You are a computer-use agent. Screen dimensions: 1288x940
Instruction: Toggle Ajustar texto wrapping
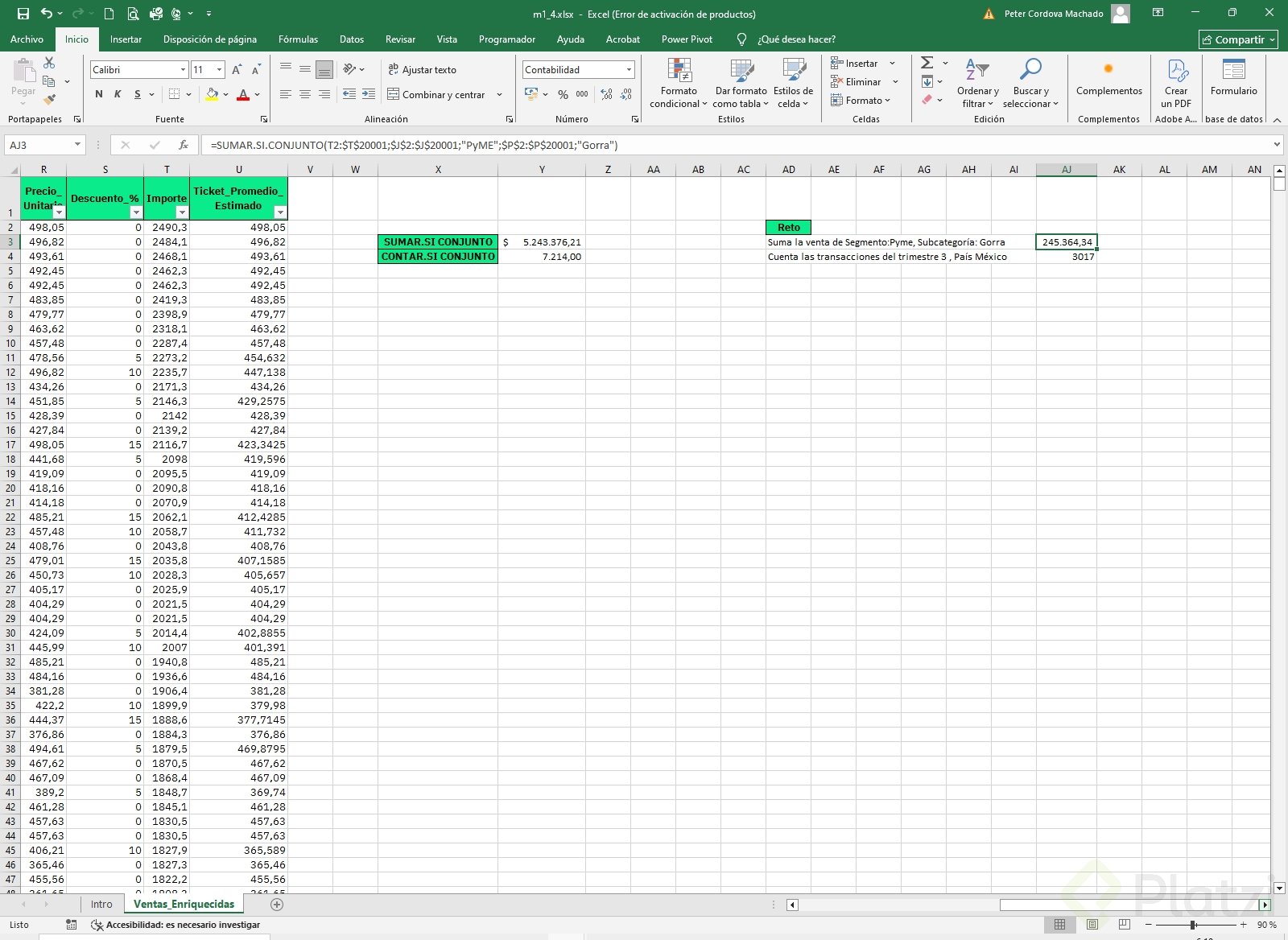coord(422,70)
